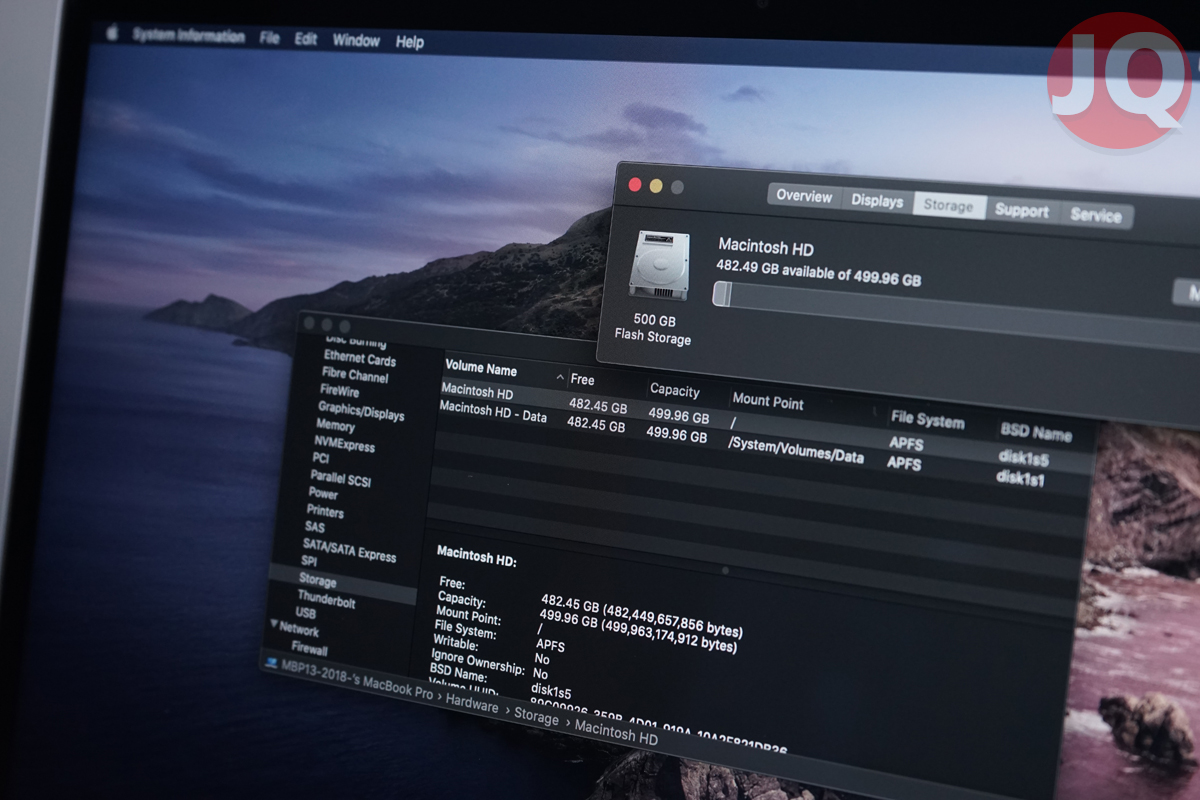Sort by the Free column header
This screenshot has height=800, width=1200.
[x=582, y=380]
